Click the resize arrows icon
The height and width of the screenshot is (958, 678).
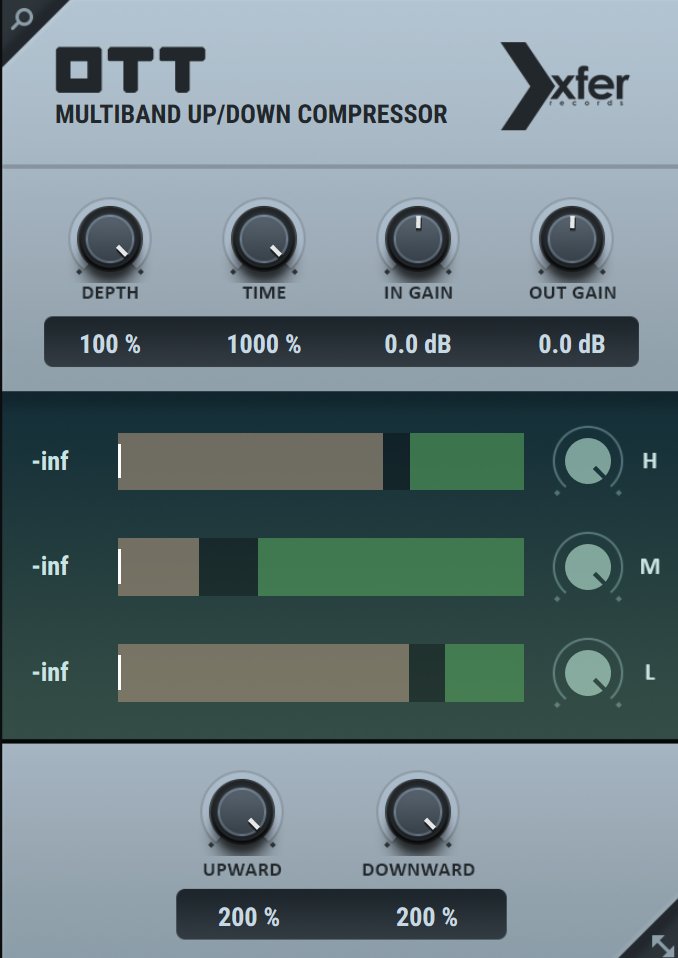point(662,944)
